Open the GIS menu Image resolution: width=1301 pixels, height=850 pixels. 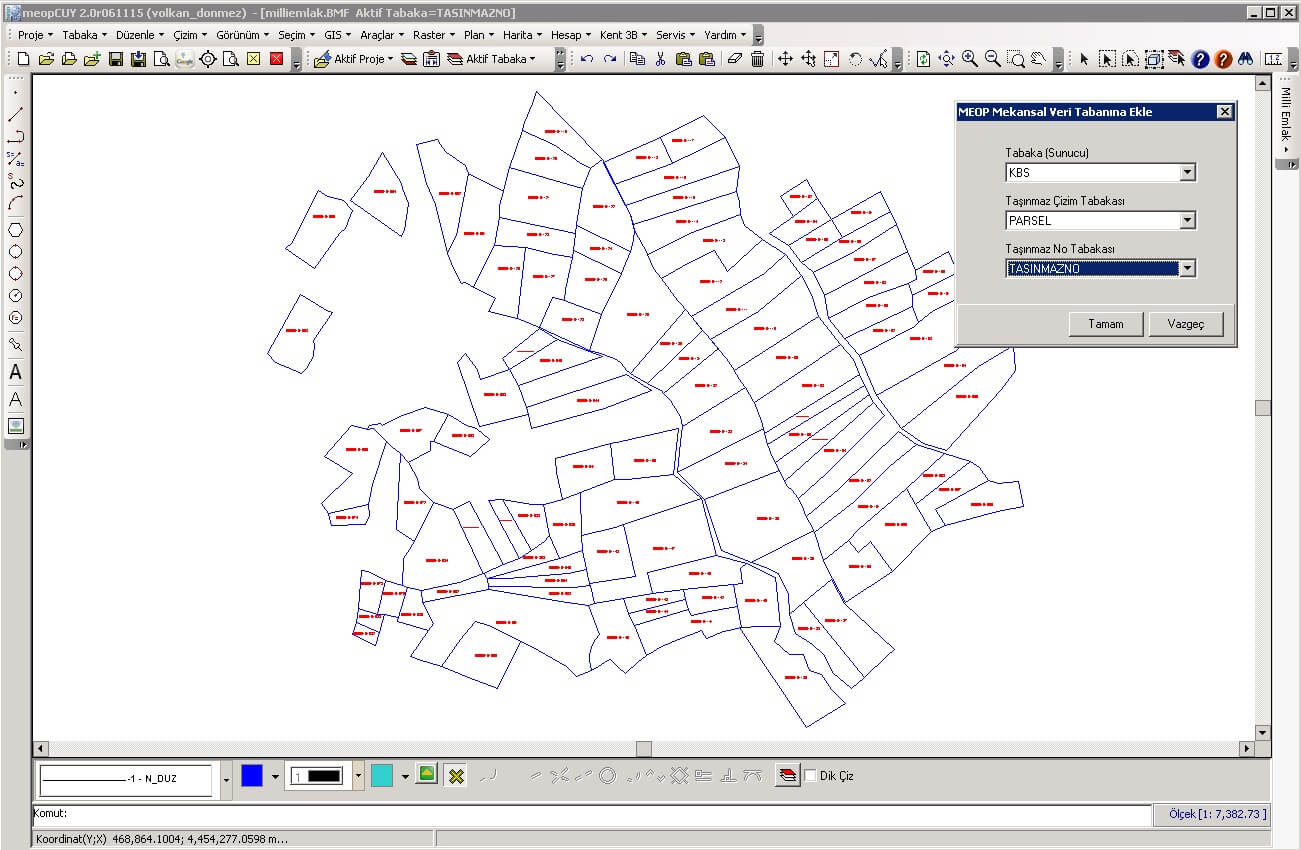[336, 34]
